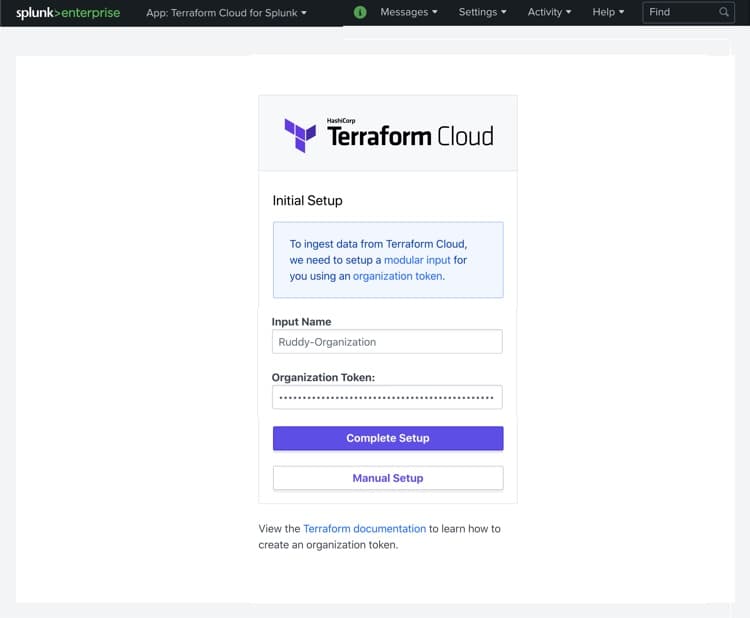
Task: Follow the organization token link
Action: point(397,276)
